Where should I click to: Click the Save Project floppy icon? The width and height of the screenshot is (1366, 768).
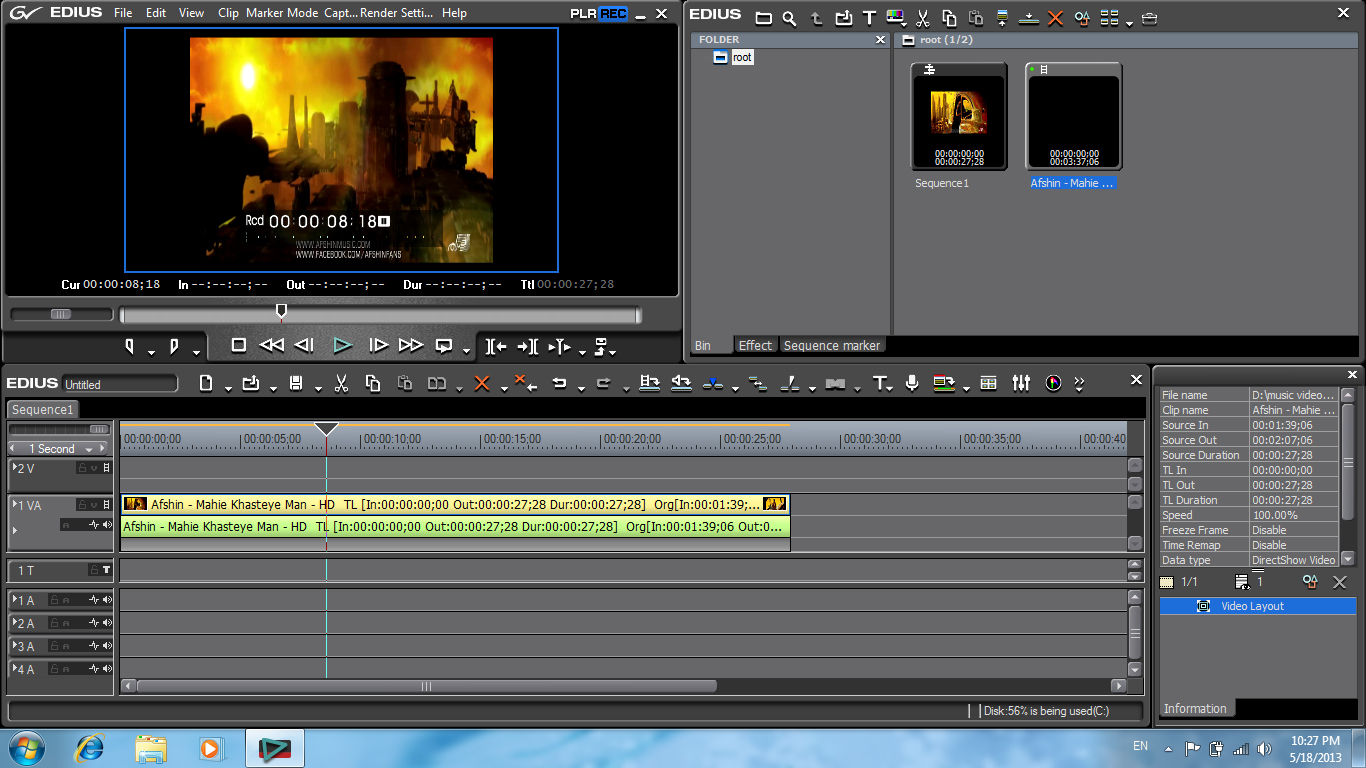[x=296, y=383]
